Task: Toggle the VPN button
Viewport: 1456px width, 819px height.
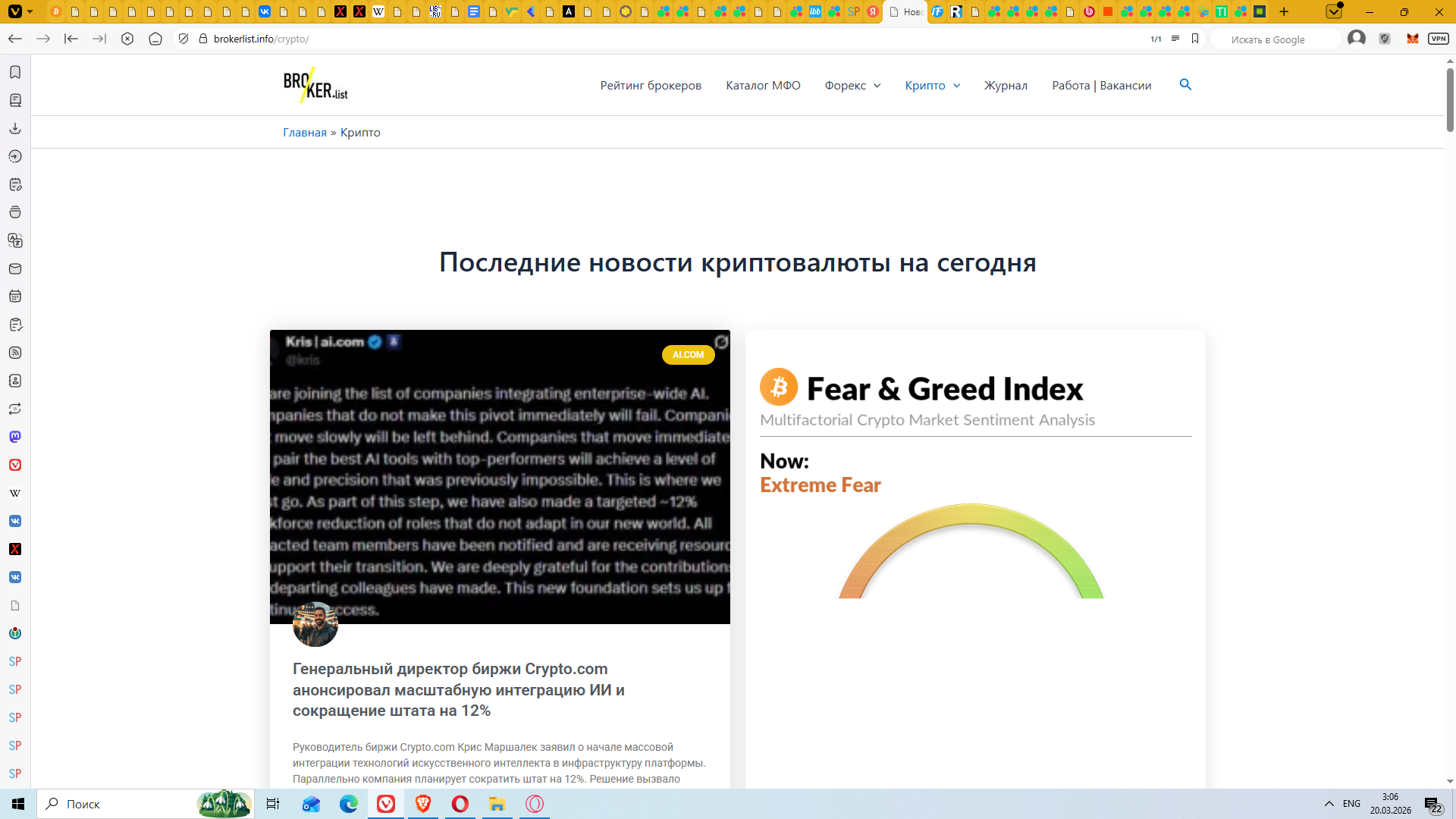Action: click(x=1438, y=39)
